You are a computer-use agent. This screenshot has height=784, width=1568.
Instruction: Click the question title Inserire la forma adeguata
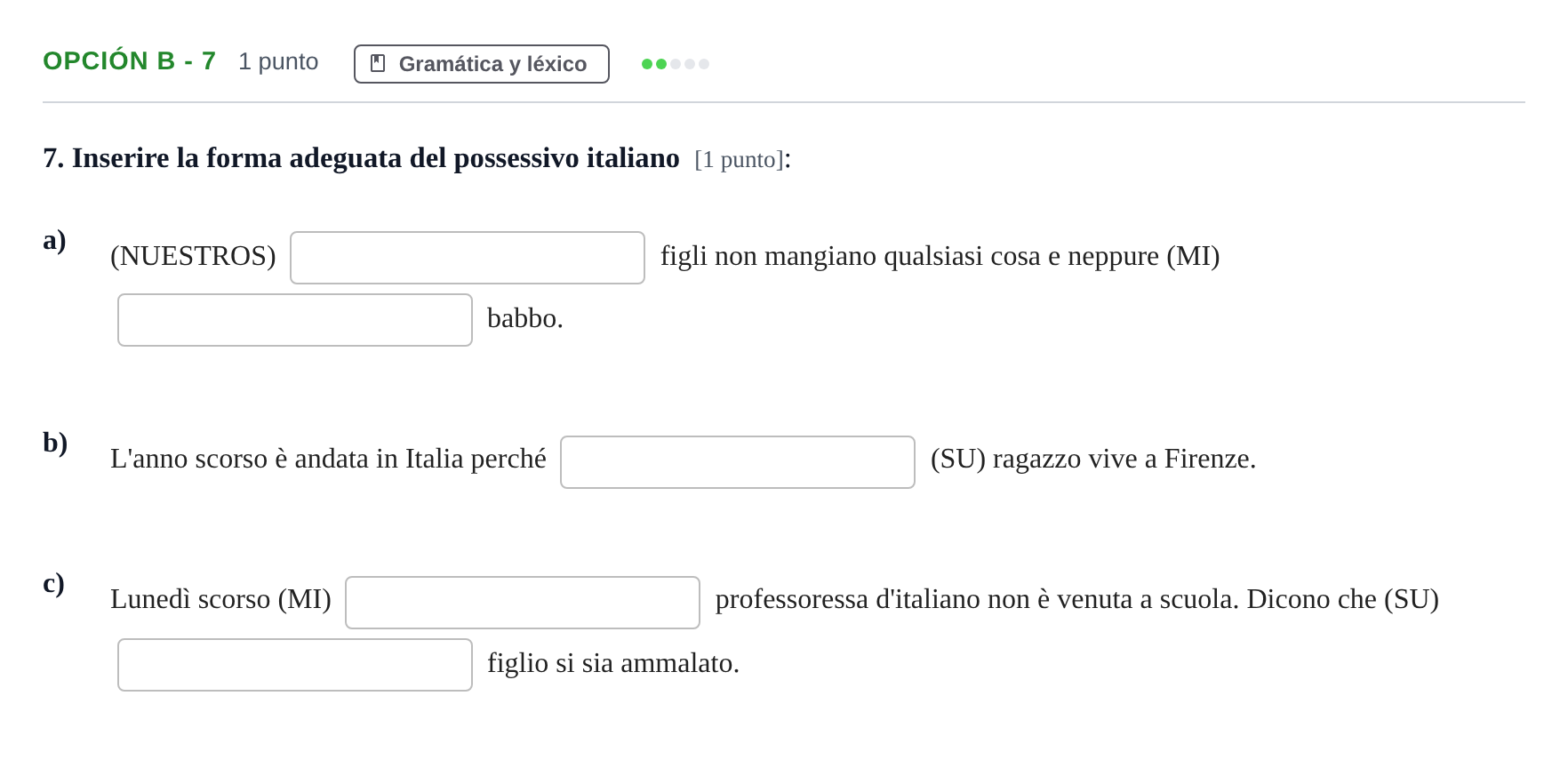pos(361,158)
